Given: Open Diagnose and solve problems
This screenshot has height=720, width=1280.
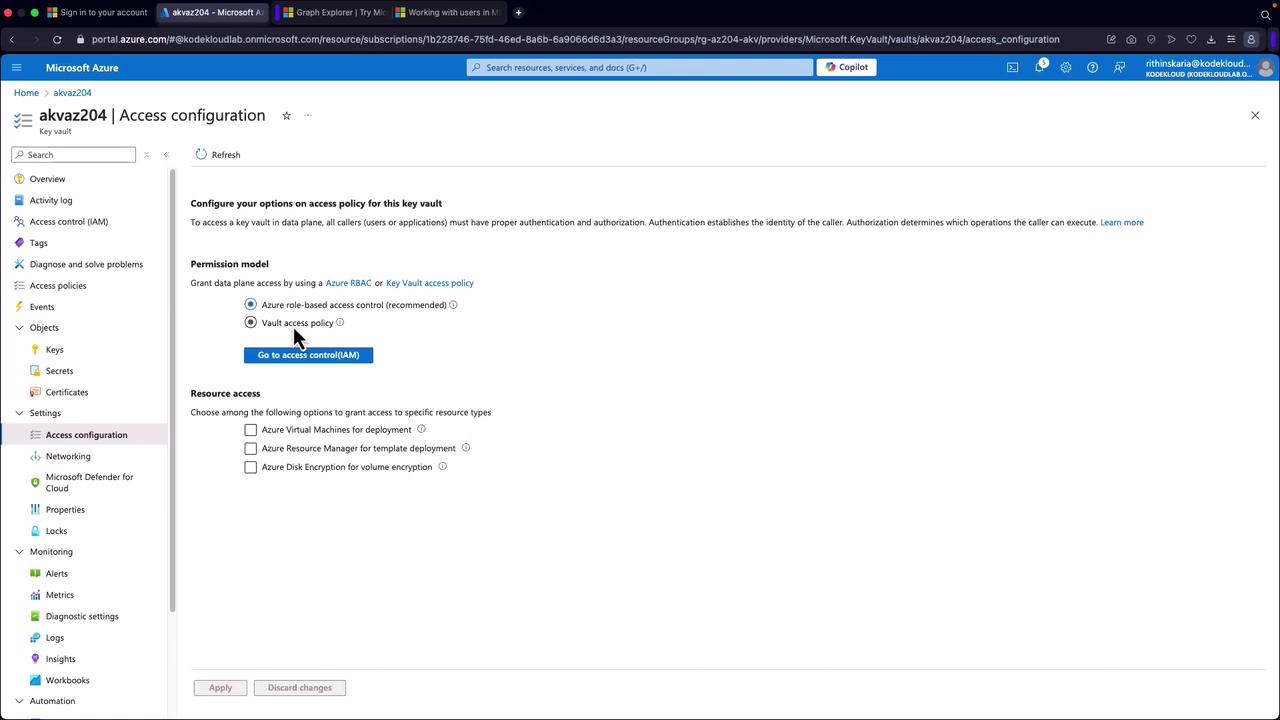Looking at the screenshot, I should tap(86, 264).
